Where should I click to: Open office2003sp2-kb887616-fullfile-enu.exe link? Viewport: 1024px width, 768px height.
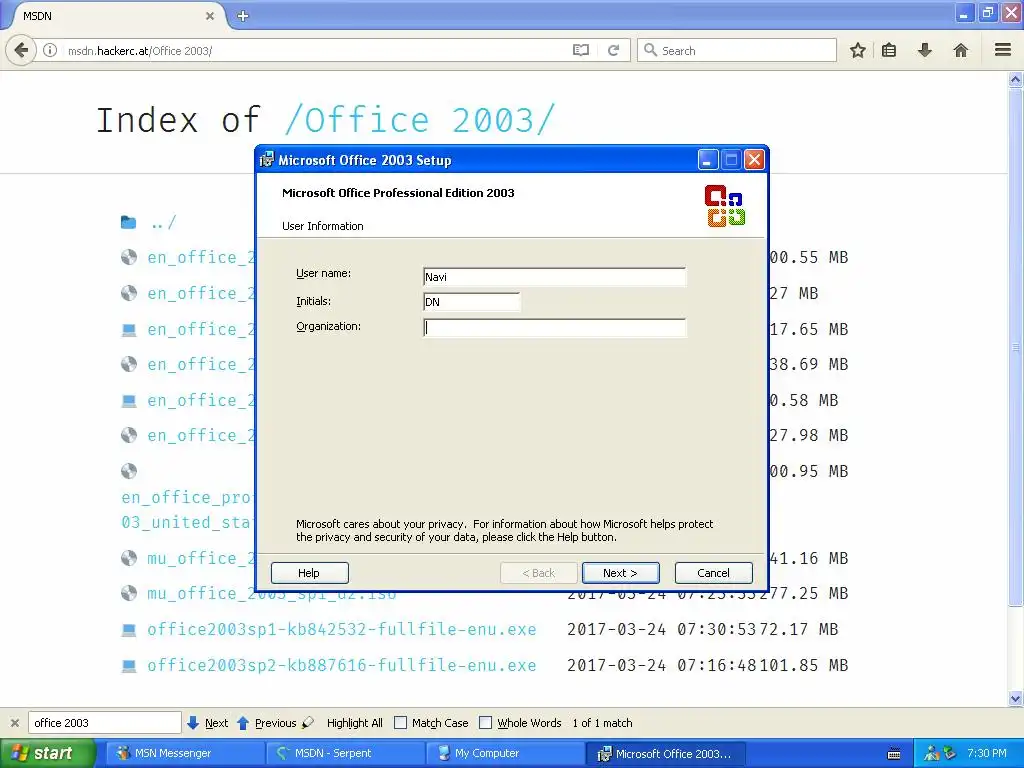coord(342,665)
